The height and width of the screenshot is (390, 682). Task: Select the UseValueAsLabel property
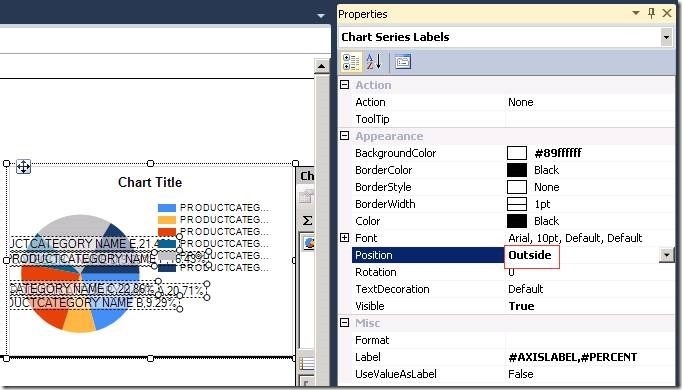[x=396, y=374]
